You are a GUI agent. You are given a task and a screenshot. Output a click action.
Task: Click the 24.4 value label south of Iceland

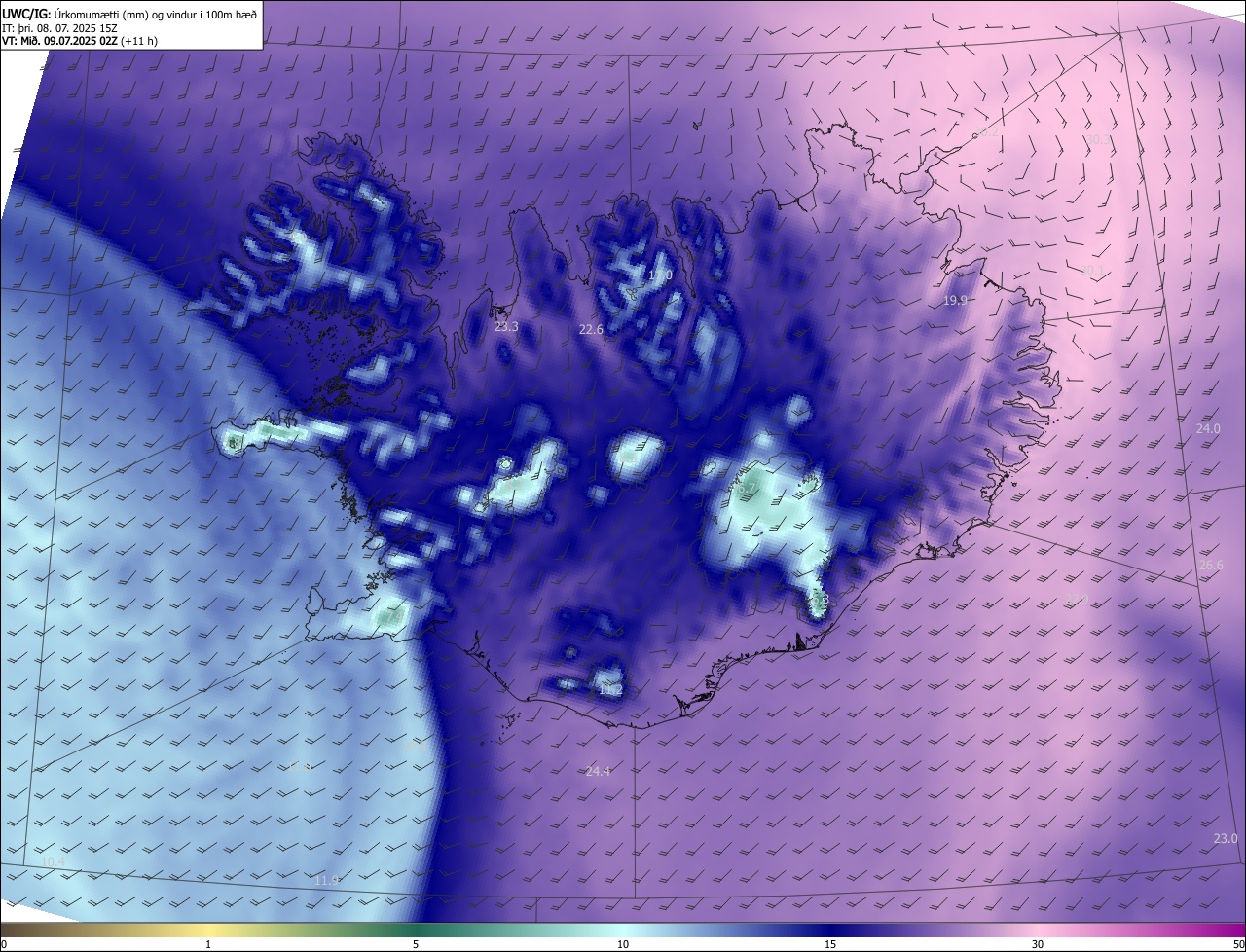598,772
